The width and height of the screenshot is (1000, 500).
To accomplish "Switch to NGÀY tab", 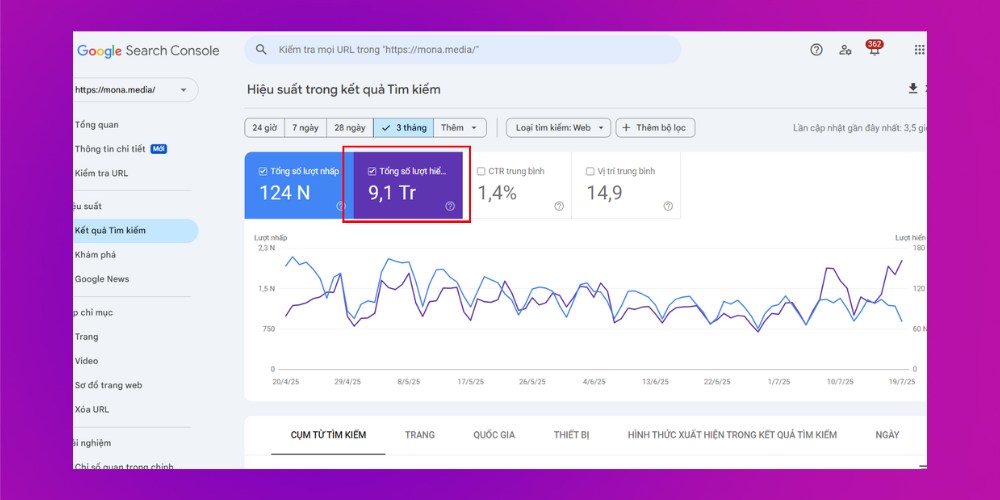I will pos(887,435).
